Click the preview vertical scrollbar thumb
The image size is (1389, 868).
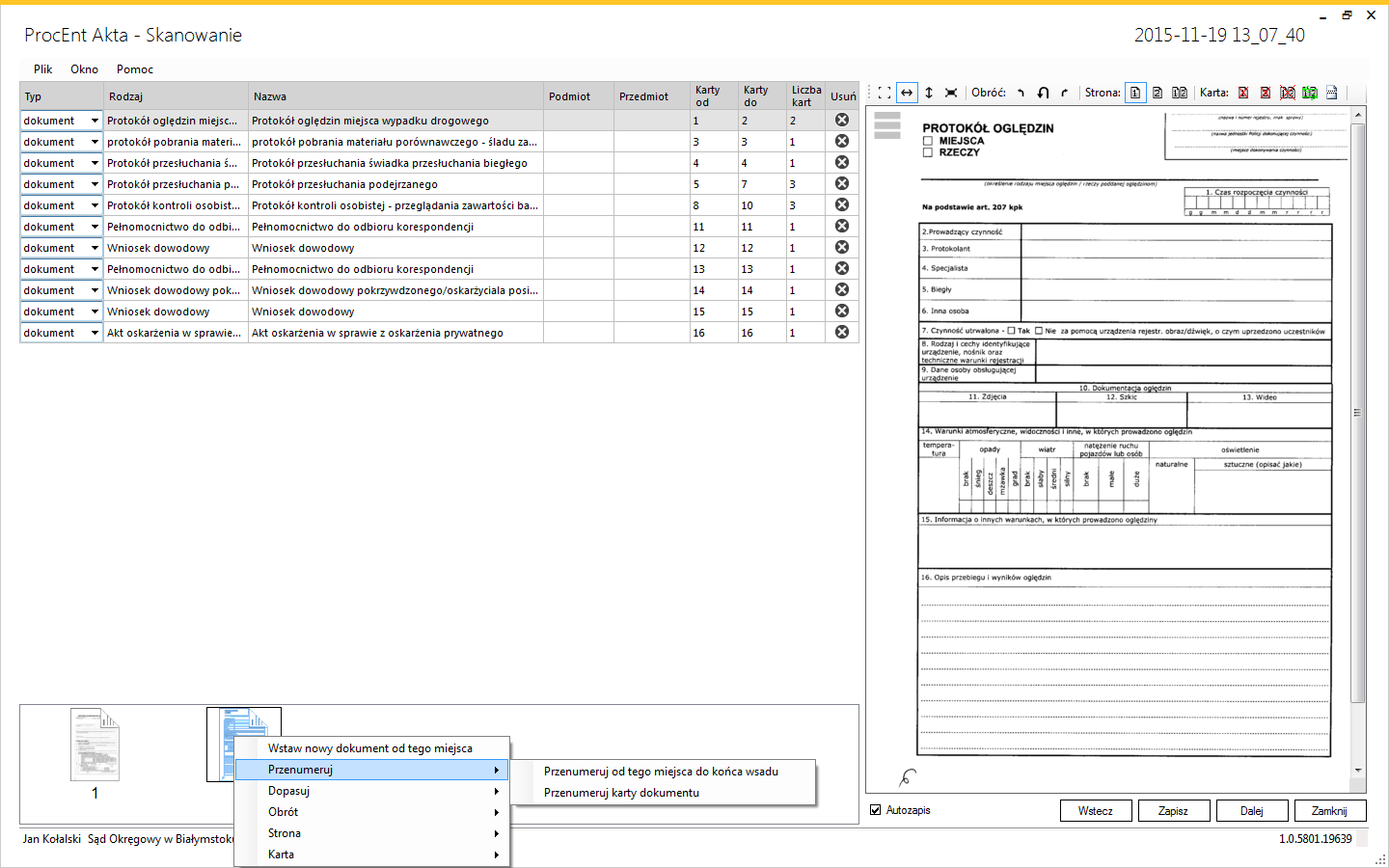click(1358, 413)
